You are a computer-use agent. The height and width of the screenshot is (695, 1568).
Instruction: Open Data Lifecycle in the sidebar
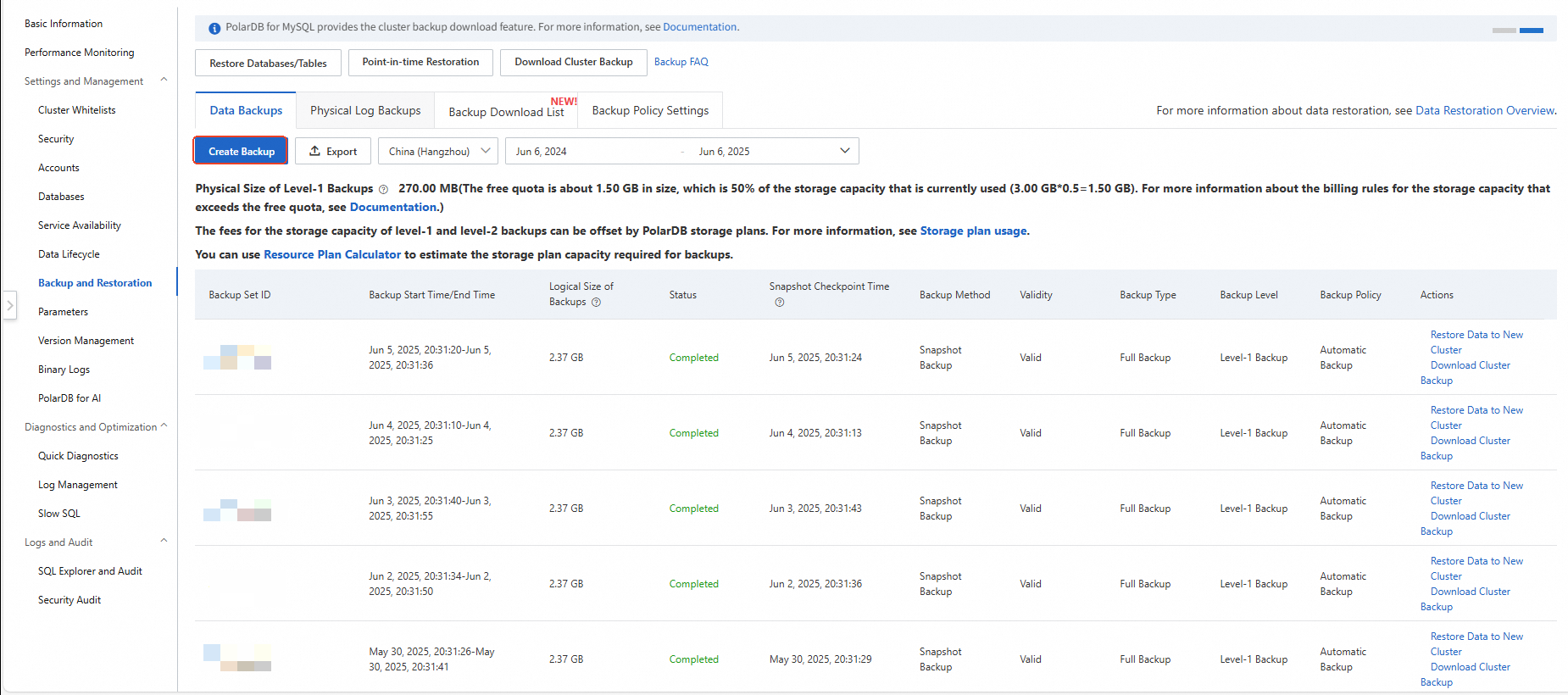tap(69, 254)
